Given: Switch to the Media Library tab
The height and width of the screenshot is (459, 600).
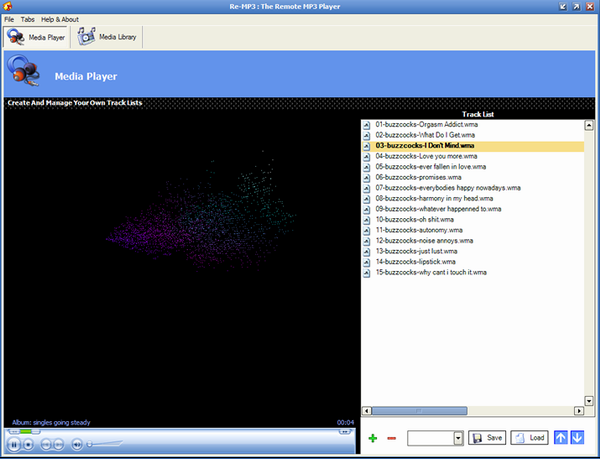Looking at the screenshot, I should pyautogui.click(x=107, y=37).
